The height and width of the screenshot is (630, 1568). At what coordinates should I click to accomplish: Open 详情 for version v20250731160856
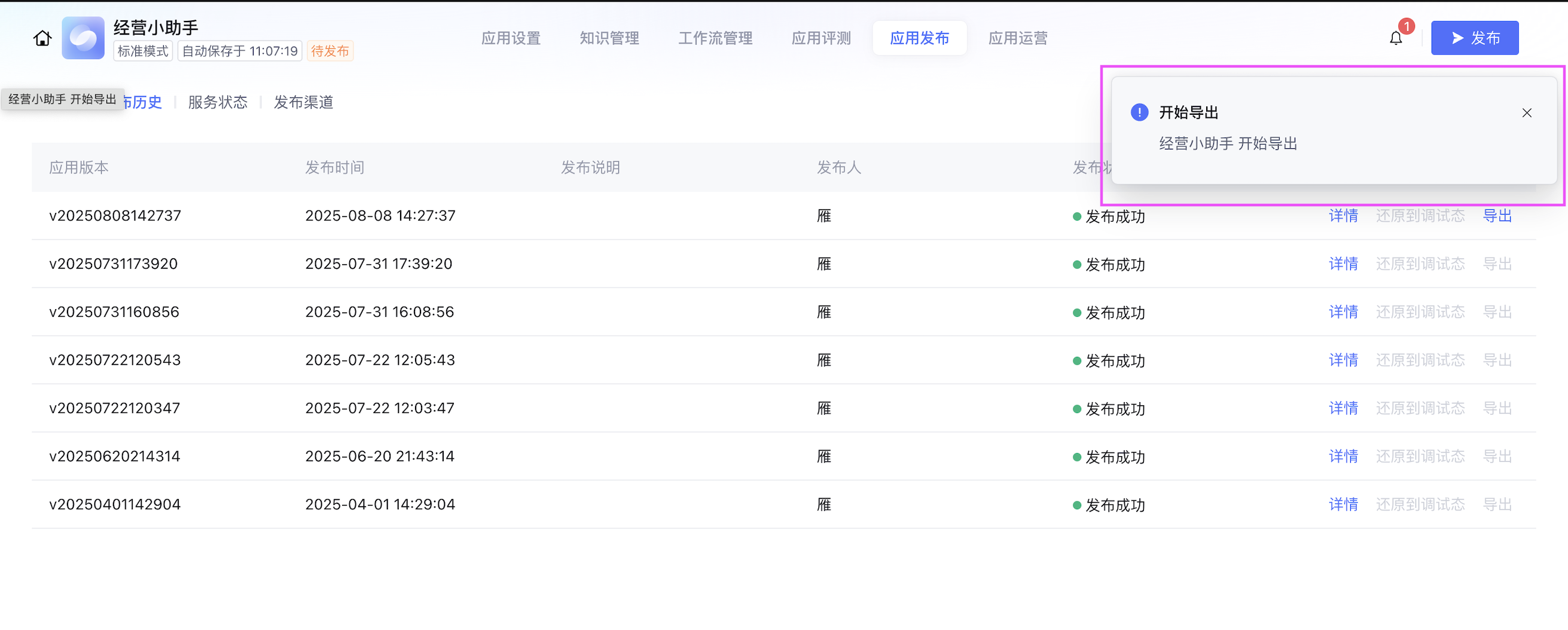pos(1343,312)
